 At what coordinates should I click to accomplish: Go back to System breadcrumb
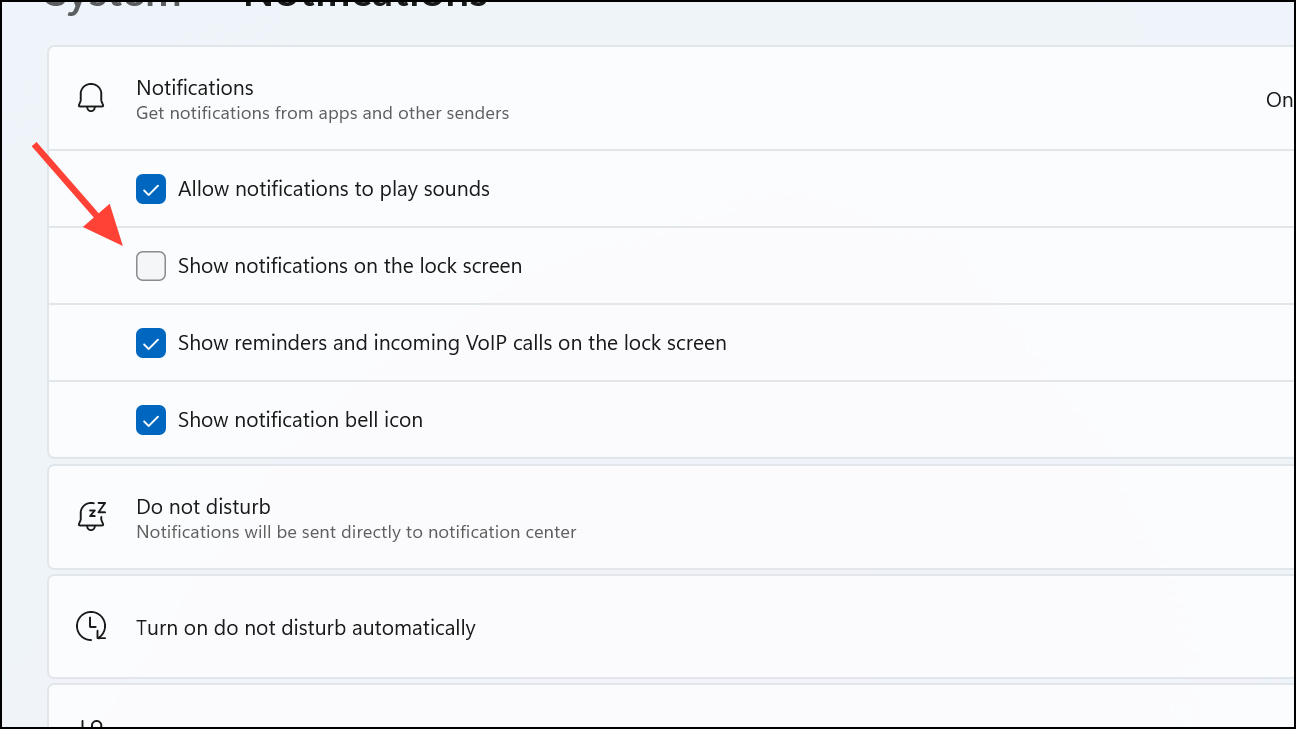coord(110,3)
